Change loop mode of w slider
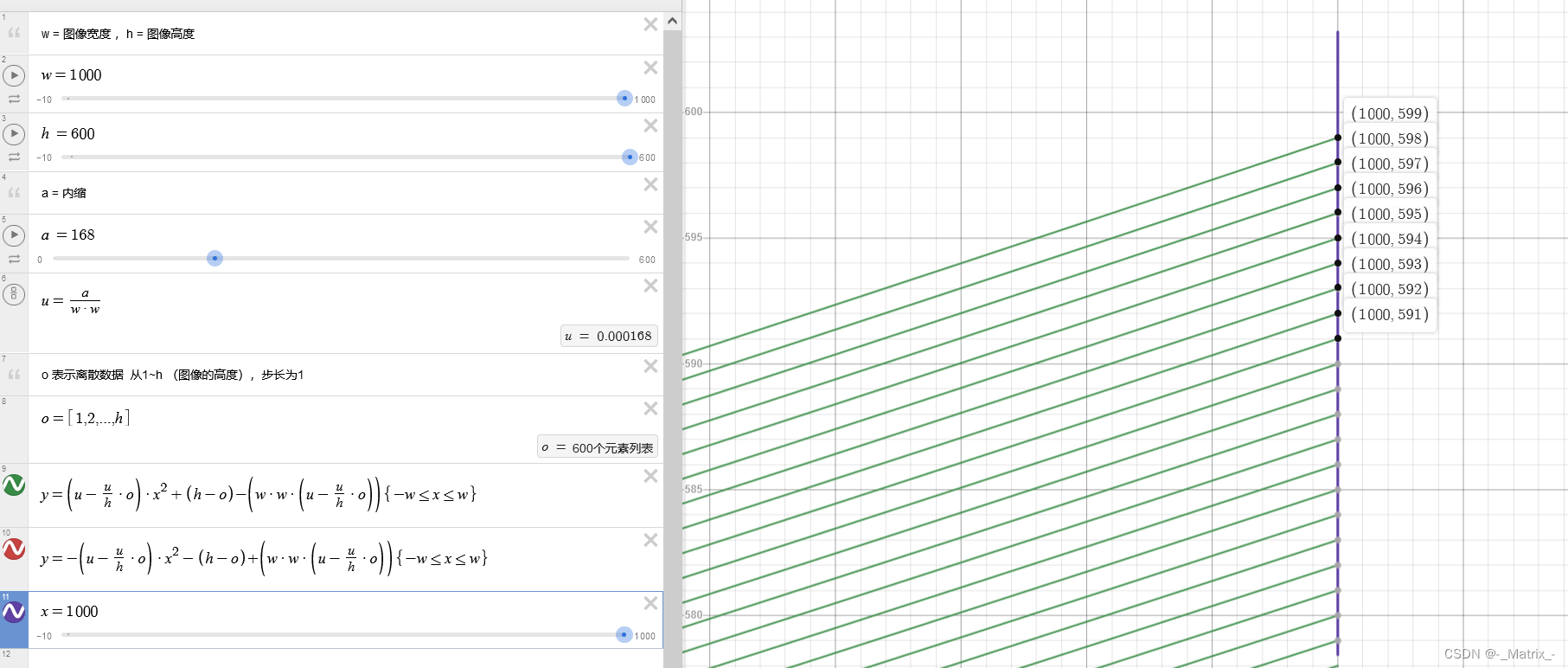 tap(14, 100)
